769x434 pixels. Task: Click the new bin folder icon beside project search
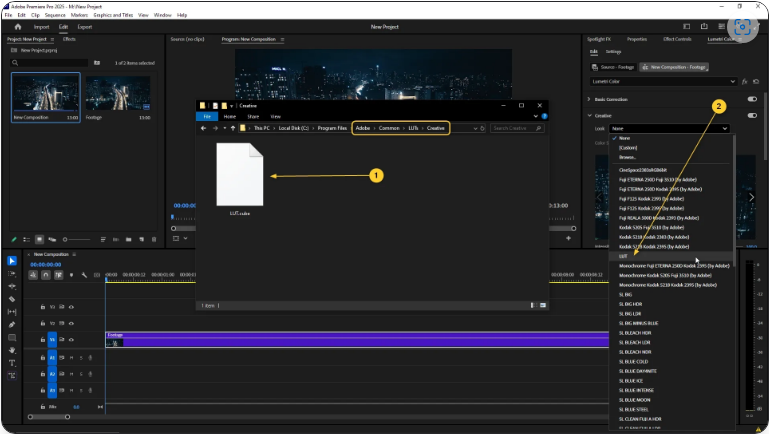[x=97, y=63]
